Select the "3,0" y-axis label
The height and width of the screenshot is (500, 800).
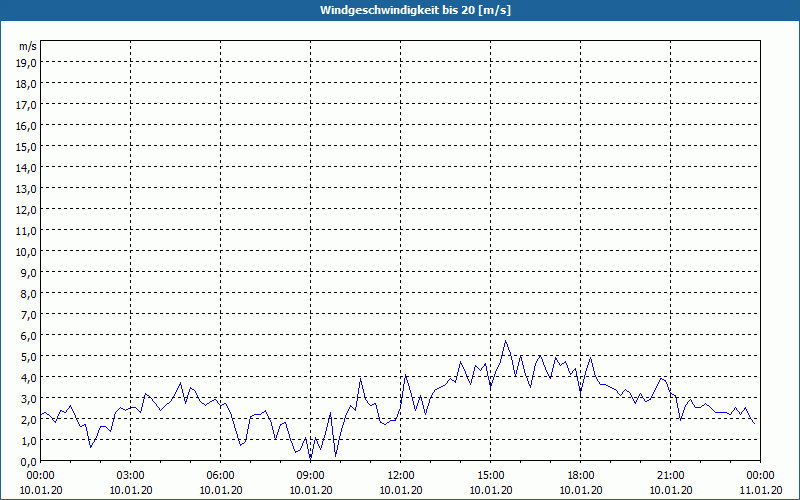pos(29,398)
